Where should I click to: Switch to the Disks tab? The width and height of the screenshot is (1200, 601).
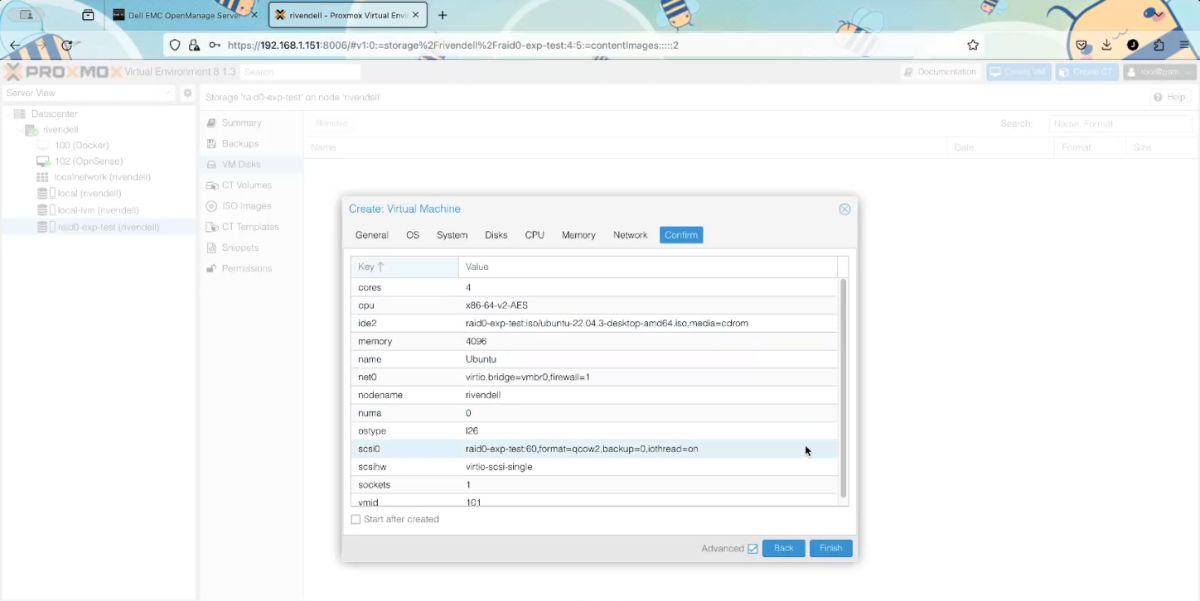(x=496, y=235)
